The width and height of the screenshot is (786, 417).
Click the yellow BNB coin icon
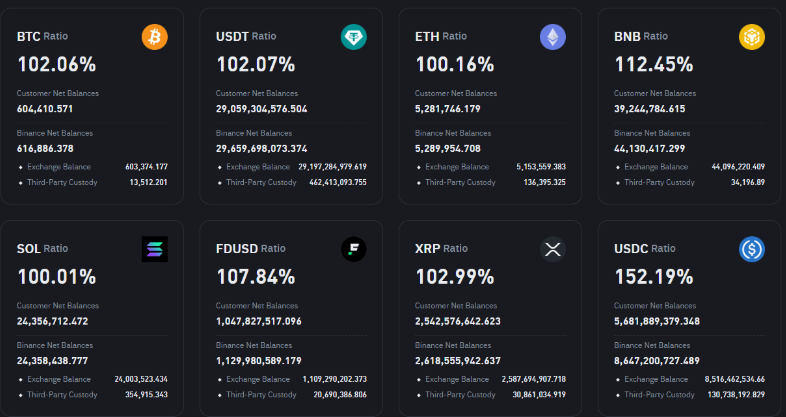(x=751, y=37)
